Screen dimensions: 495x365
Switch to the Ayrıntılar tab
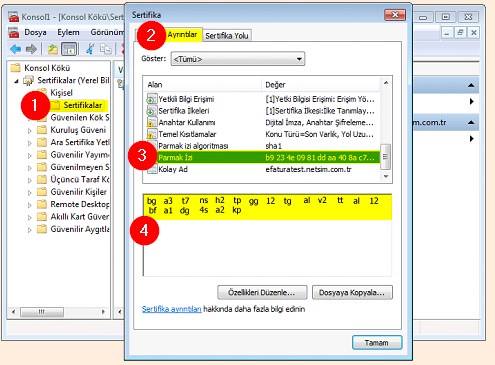tap(182, 34)
